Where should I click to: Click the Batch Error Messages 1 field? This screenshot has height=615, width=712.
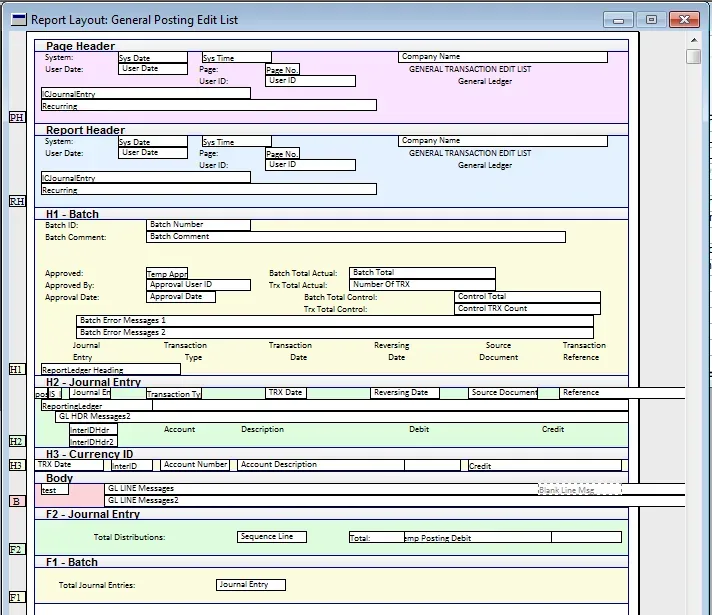(334, 321)
